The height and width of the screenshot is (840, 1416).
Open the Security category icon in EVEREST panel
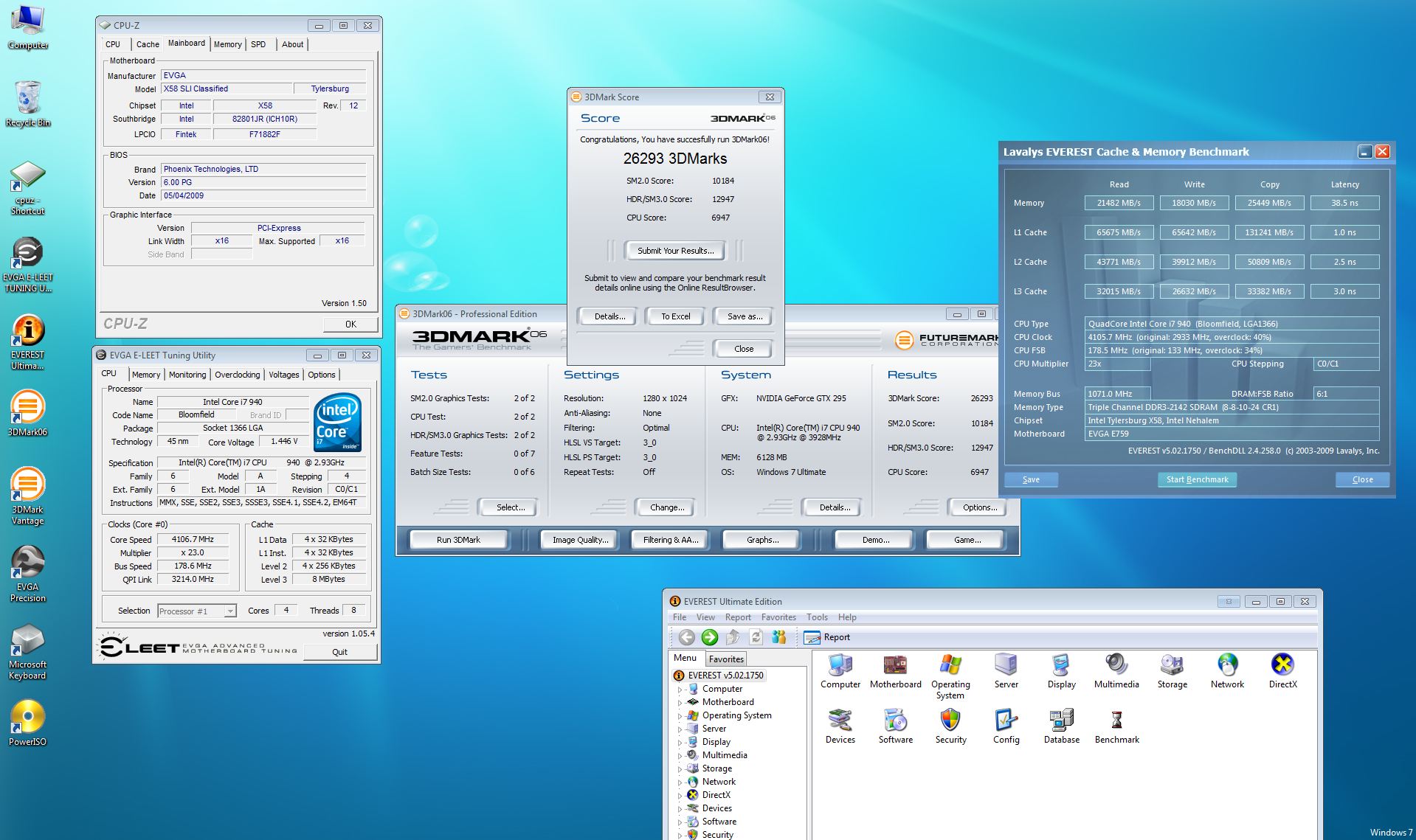coord(950,727)
